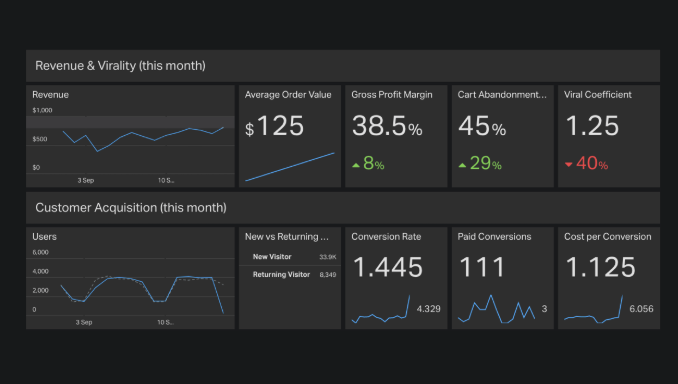Select the Returning Visitor row

290,275
